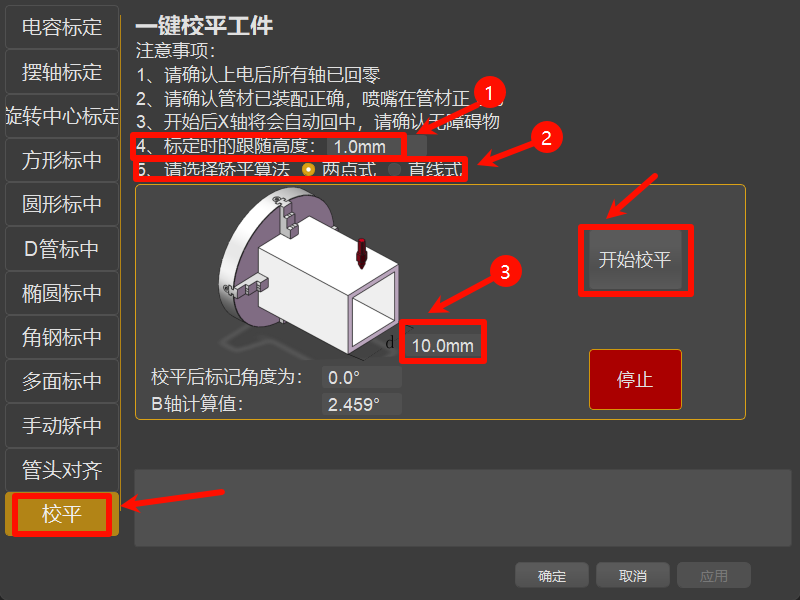Image resolution: width=800 pixels, height=600 pixels.
Task: Open the 方形标中 page
Action: tap(62, 160)
